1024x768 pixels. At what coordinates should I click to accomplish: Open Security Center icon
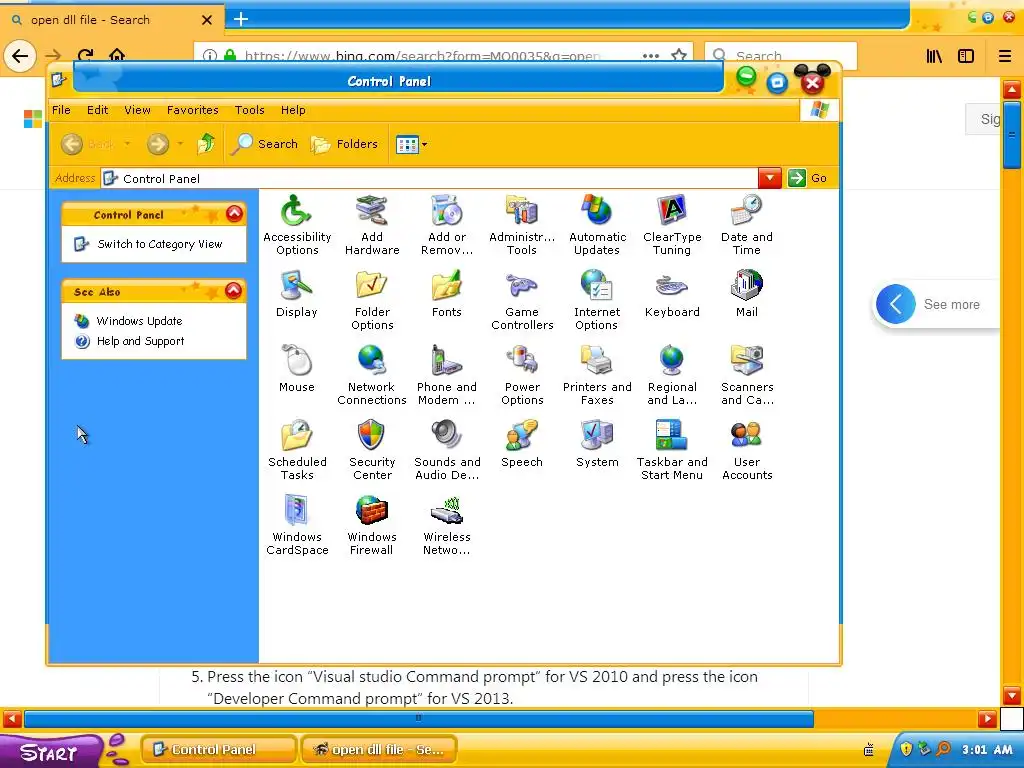pyautogui.click(x=372, y=450)
